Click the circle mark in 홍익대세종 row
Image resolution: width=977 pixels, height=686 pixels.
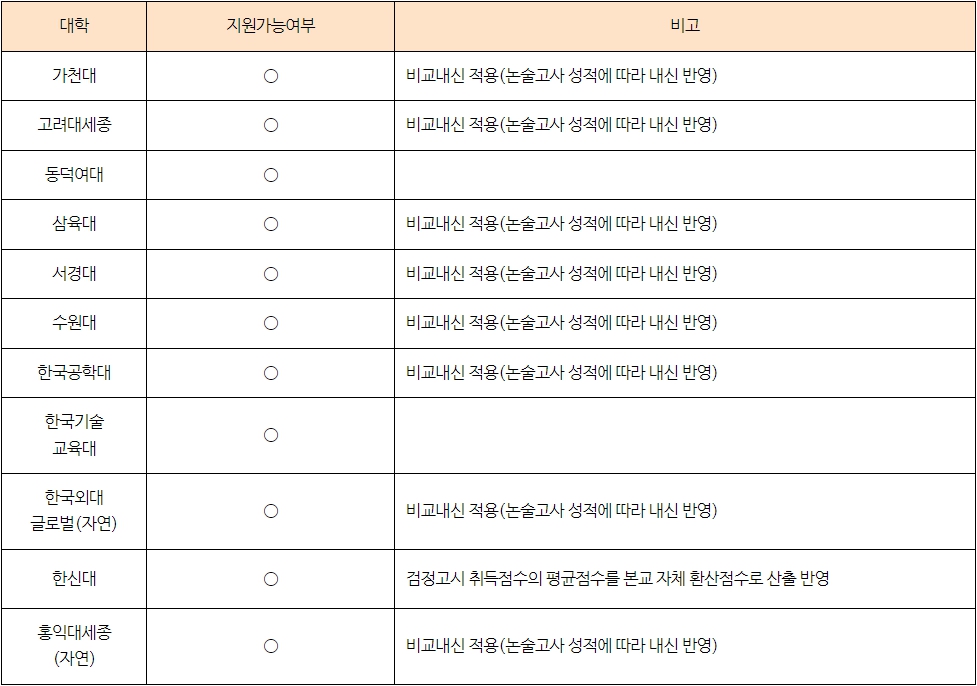[x=270, y=647]
